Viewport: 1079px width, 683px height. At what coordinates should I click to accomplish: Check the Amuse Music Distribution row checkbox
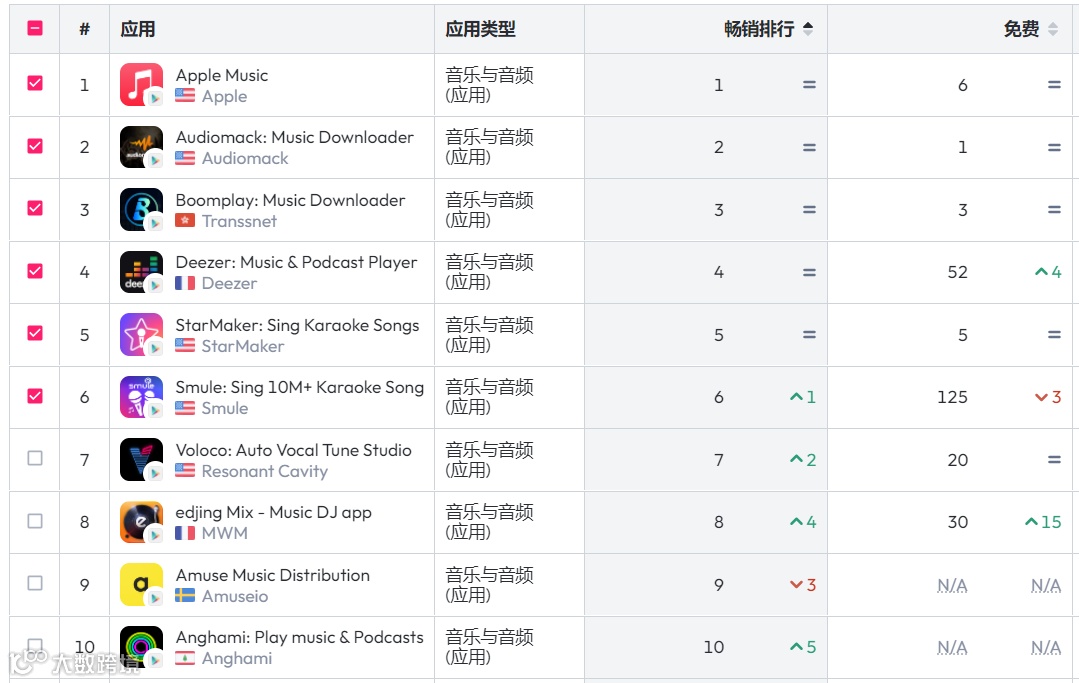35,583
